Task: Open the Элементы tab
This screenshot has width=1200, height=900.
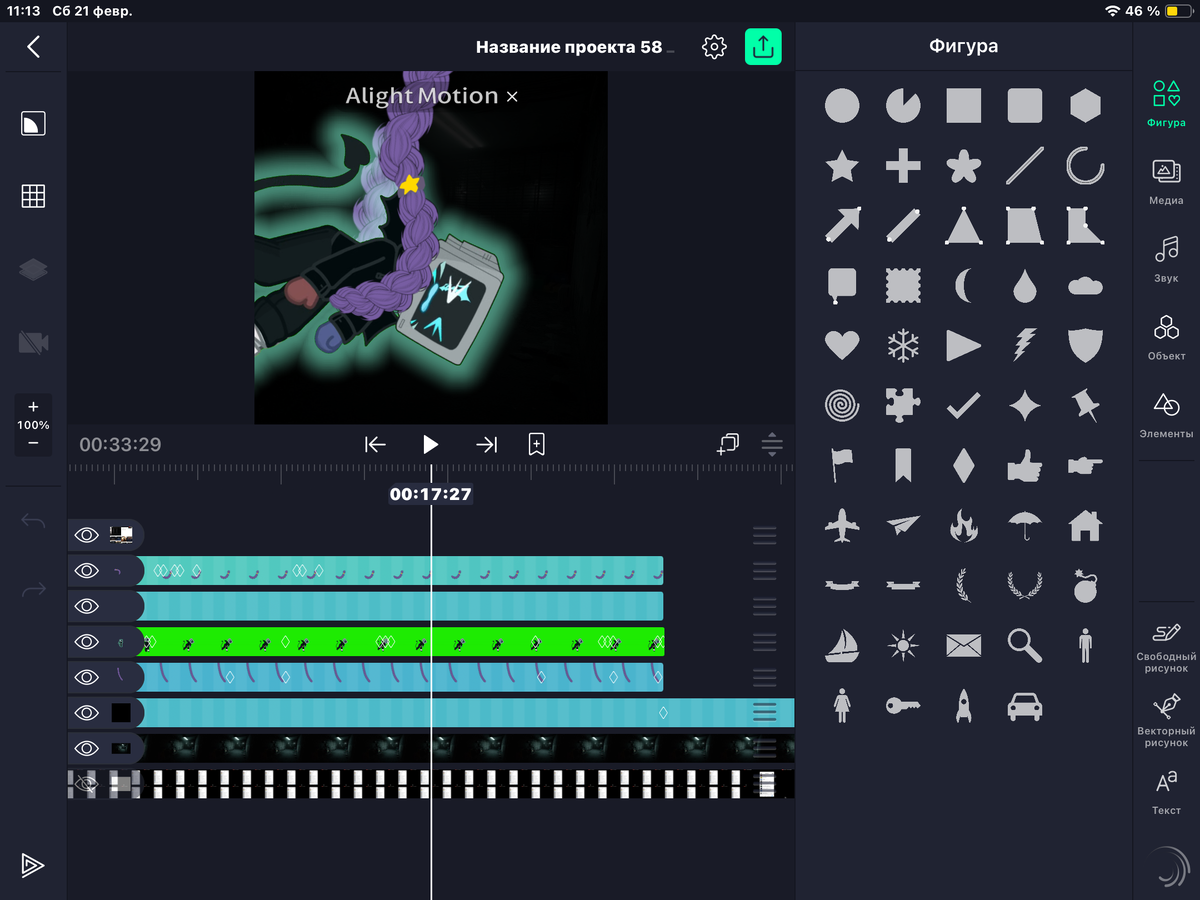Action: coord(1166,415)
